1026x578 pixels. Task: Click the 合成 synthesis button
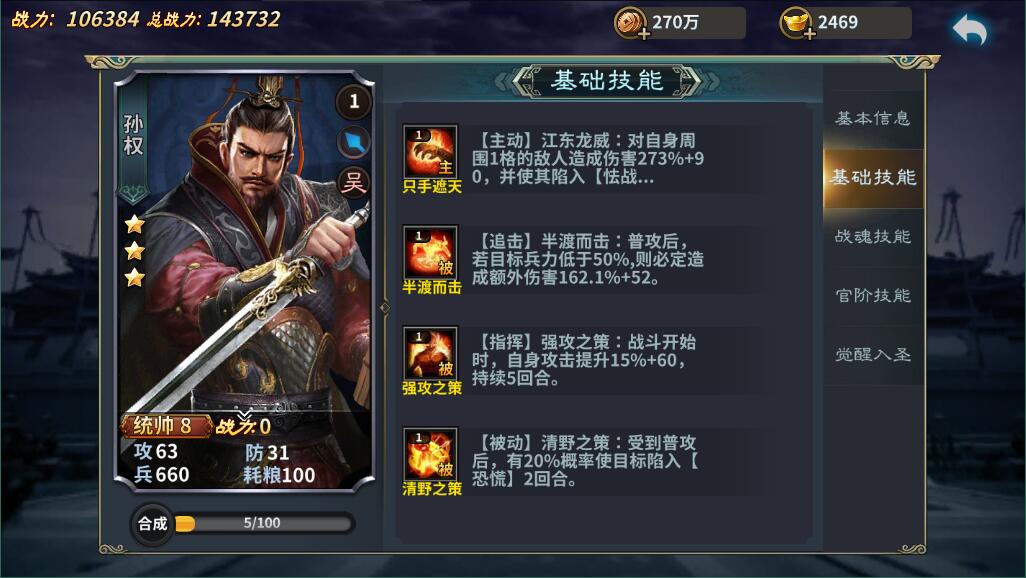coord(152,524)
